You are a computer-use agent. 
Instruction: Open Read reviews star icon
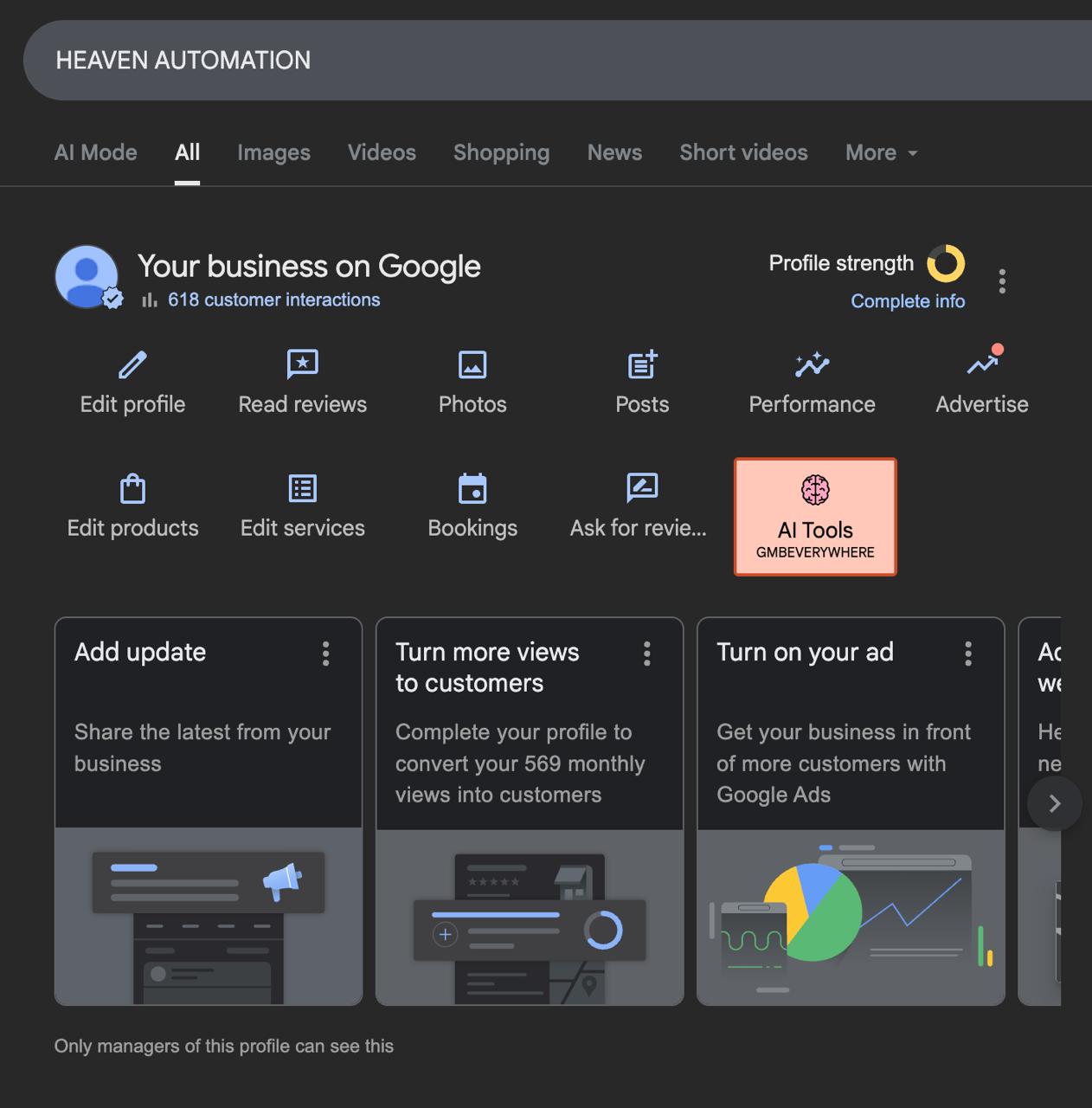pyautogui.click(x=302, y=364)
